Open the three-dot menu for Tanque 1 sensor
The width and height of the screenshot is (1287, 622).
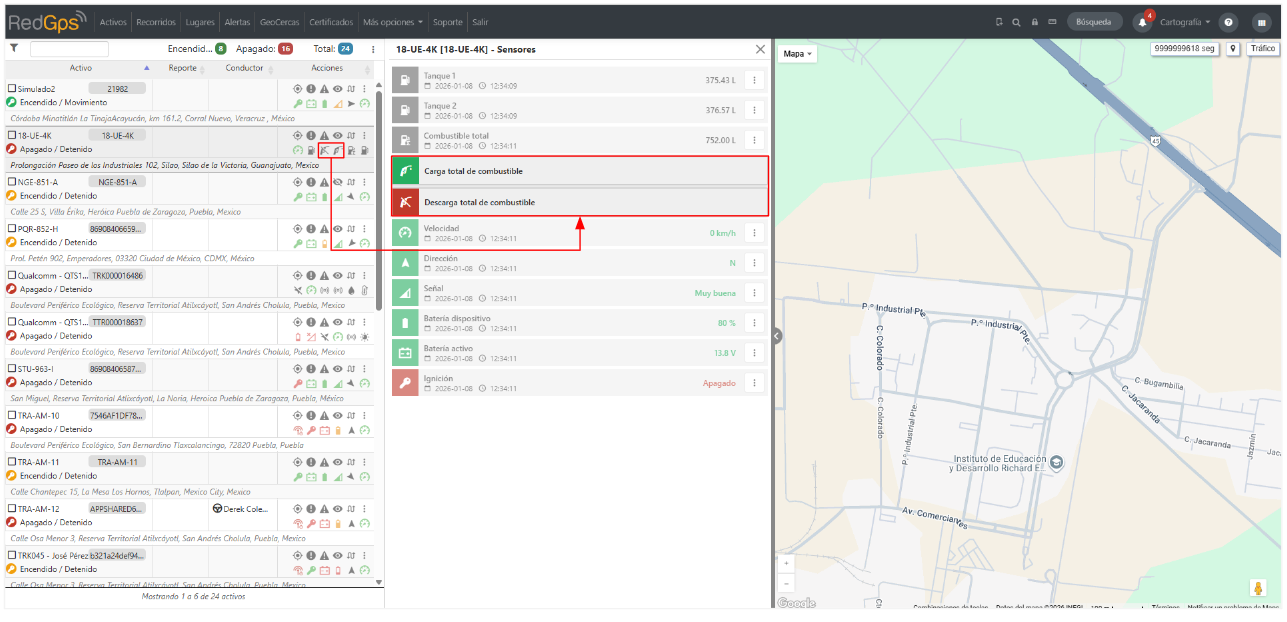(x=754, y=80)
